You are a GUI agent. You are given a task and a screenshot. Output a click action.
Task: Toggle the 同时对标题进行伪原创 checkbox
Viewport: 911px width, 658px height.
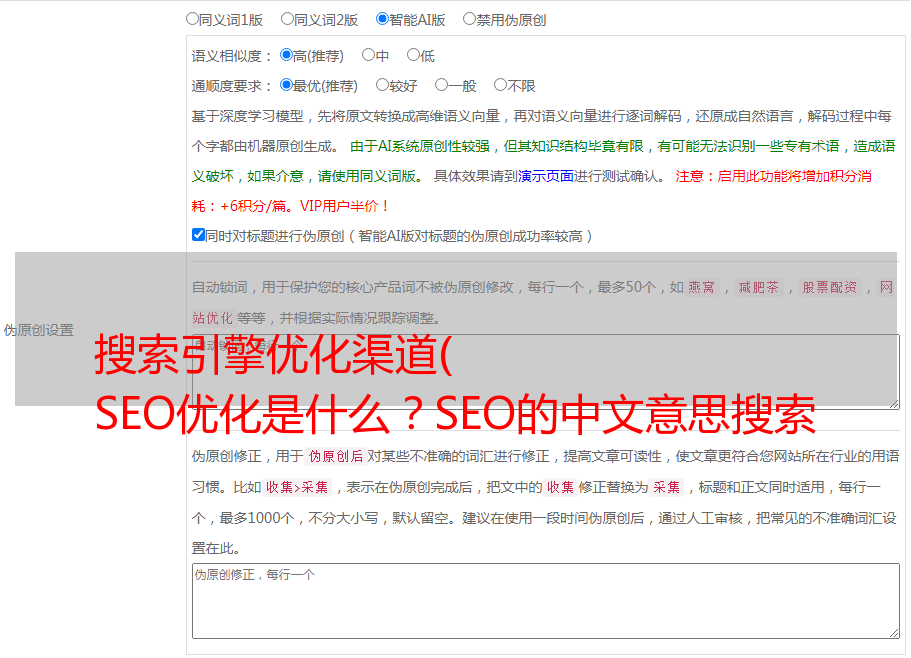pyautogui.click(x=198, y=235)
